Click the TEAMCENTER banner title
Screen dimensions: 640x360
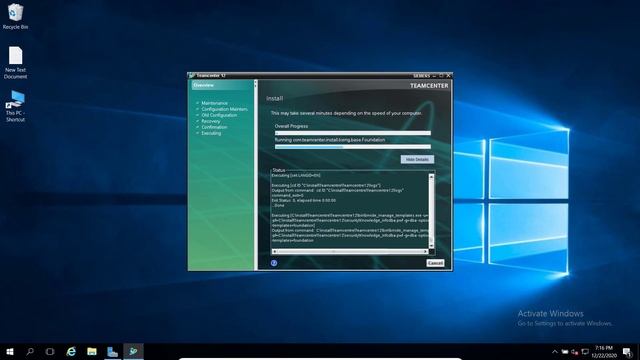coord(429,86)
